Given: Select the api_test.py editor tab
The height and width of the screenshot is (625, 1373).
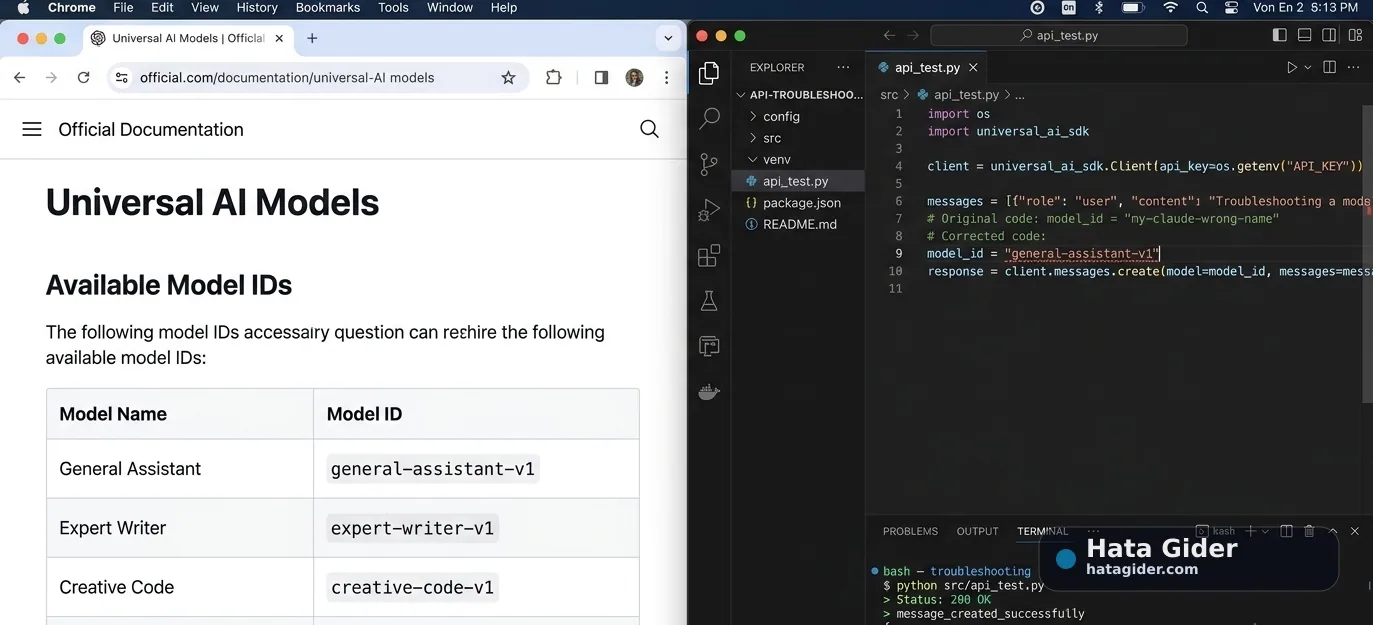Looking at the screenshot, I should point(927,68).
